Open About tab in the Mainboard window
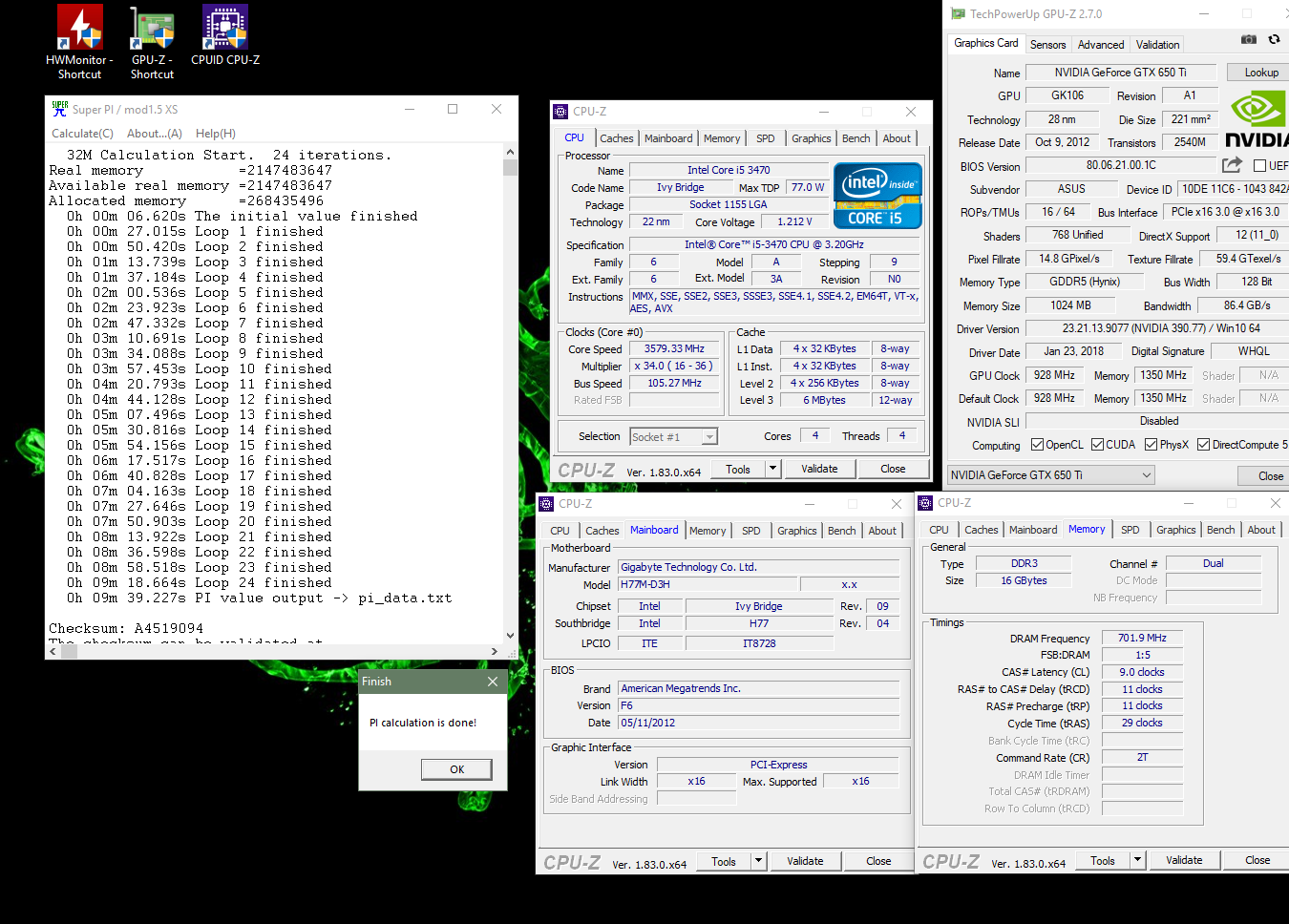Viewport: 1289px width, 924px height. (x=882, y=531)
